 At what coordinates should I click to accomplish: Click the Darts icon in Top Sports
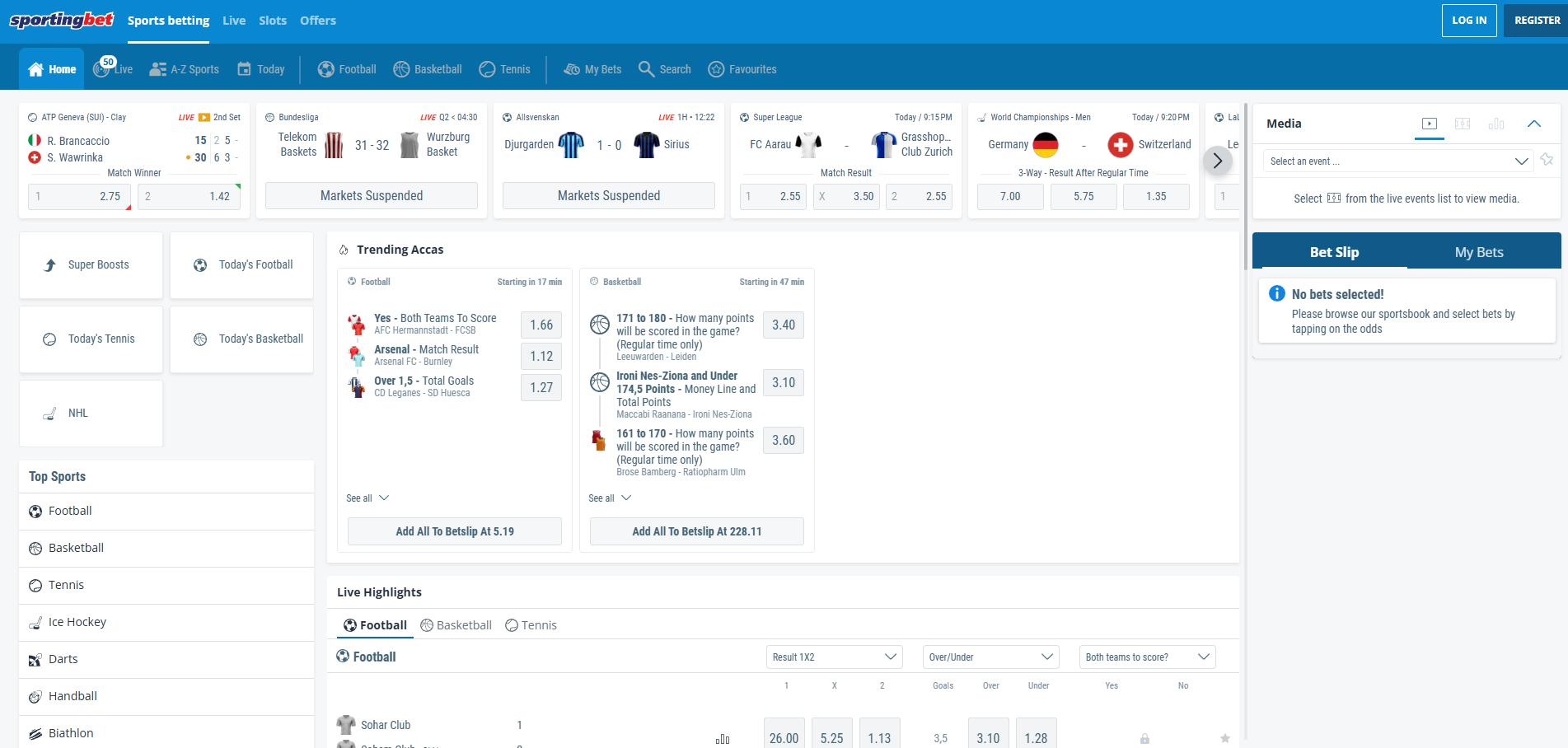(35, 660)
